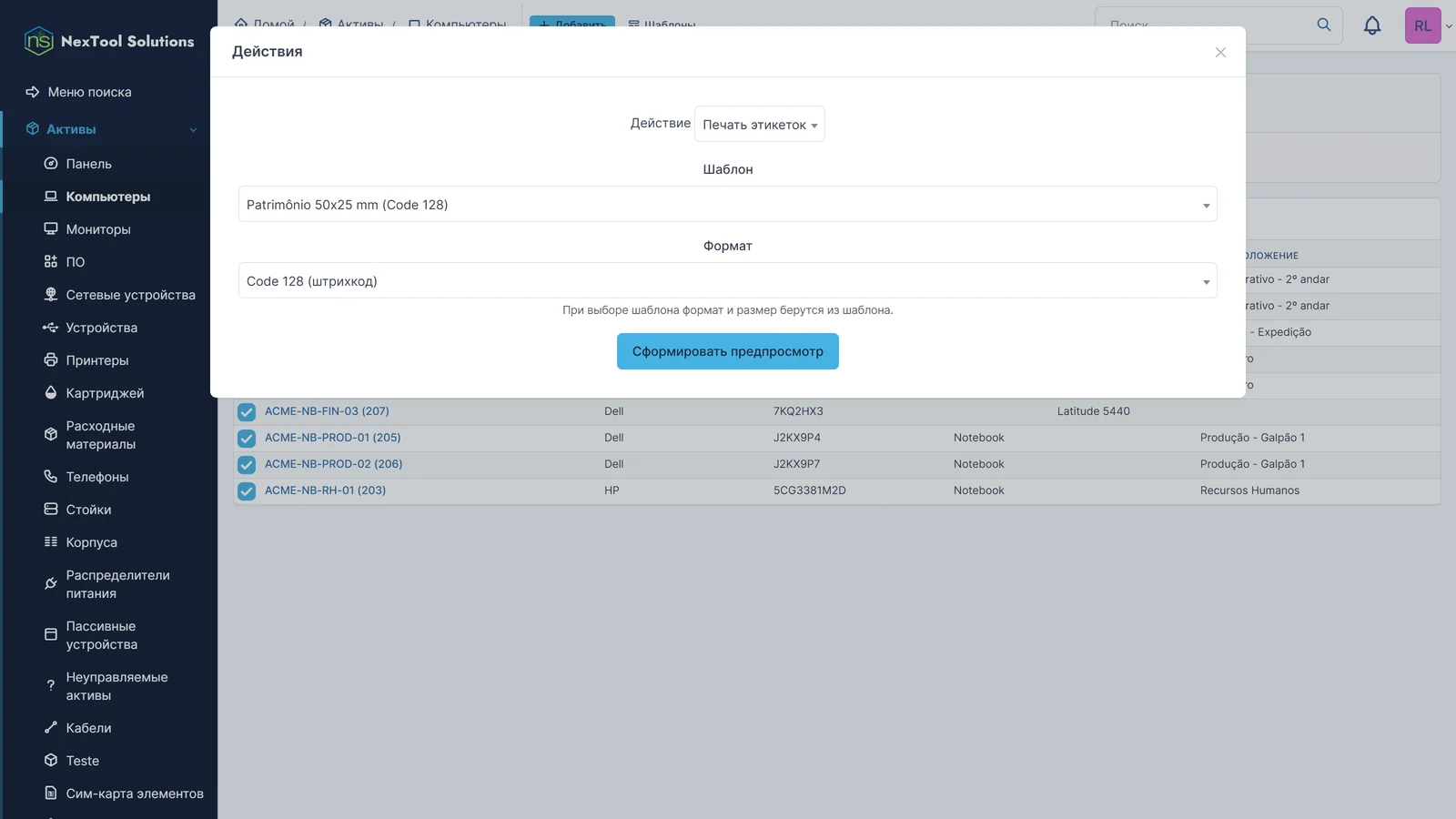Click the Неуправляемые активы question icon

[x=51, y=686]
